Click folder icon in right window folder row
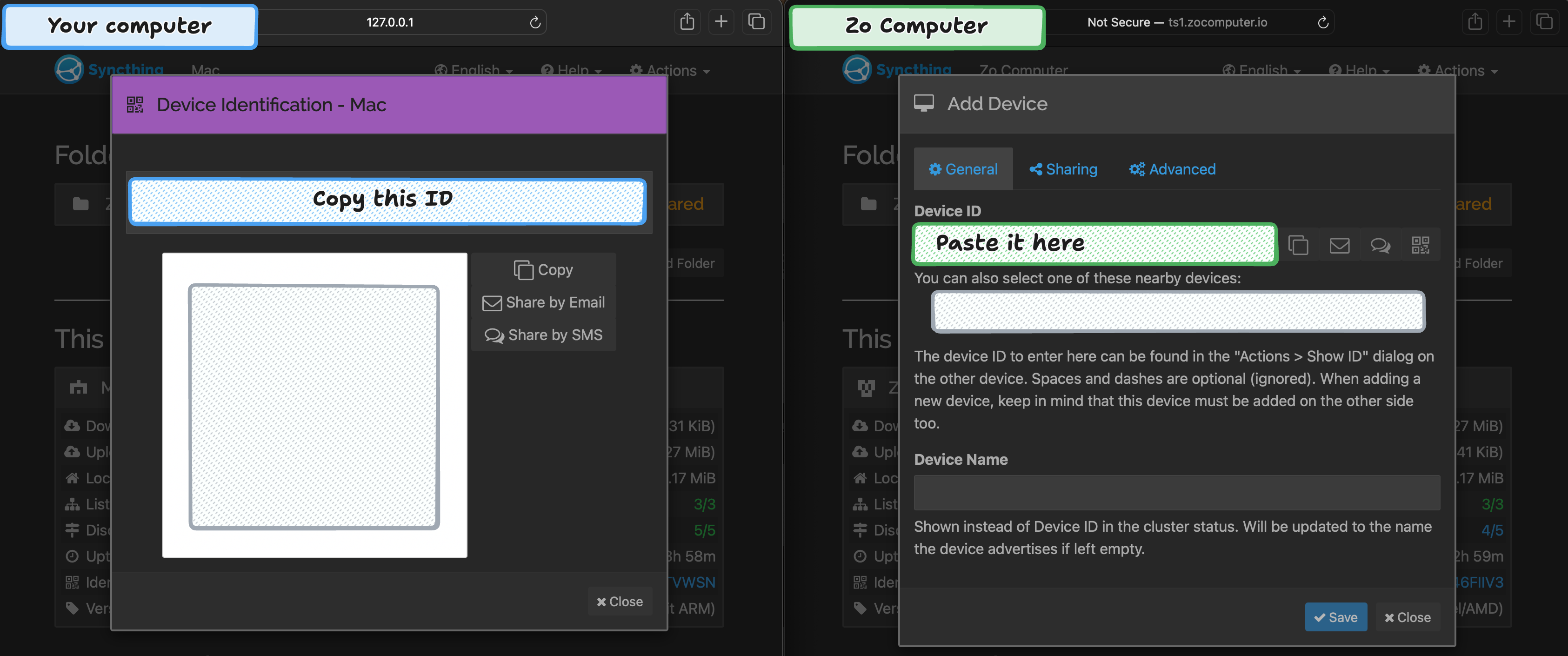This screenshot has height=656, width=1568. (868, 203)
